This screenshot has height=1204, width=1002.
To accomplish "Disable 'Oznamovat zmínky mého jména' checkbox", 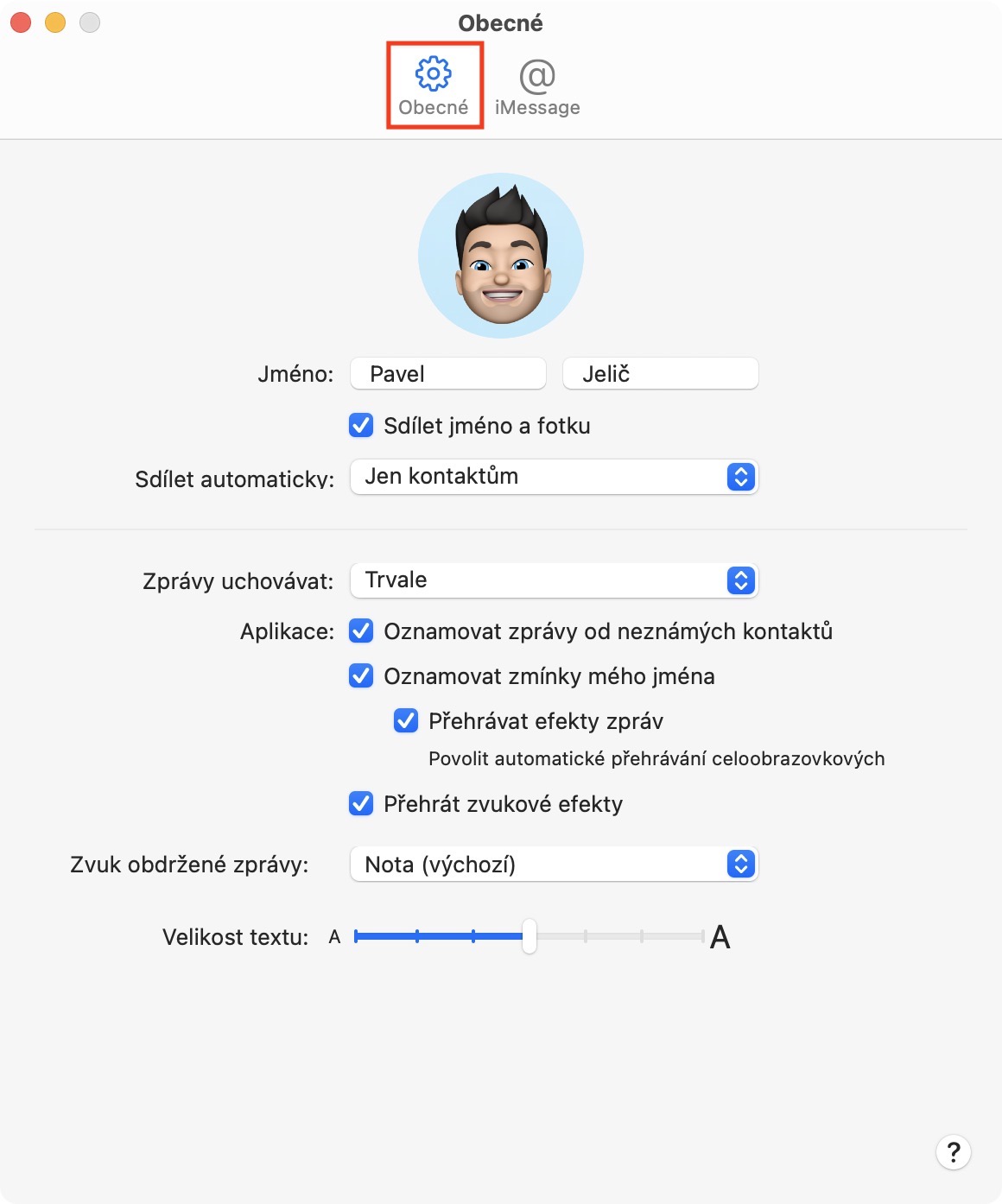I will point(361,676).
